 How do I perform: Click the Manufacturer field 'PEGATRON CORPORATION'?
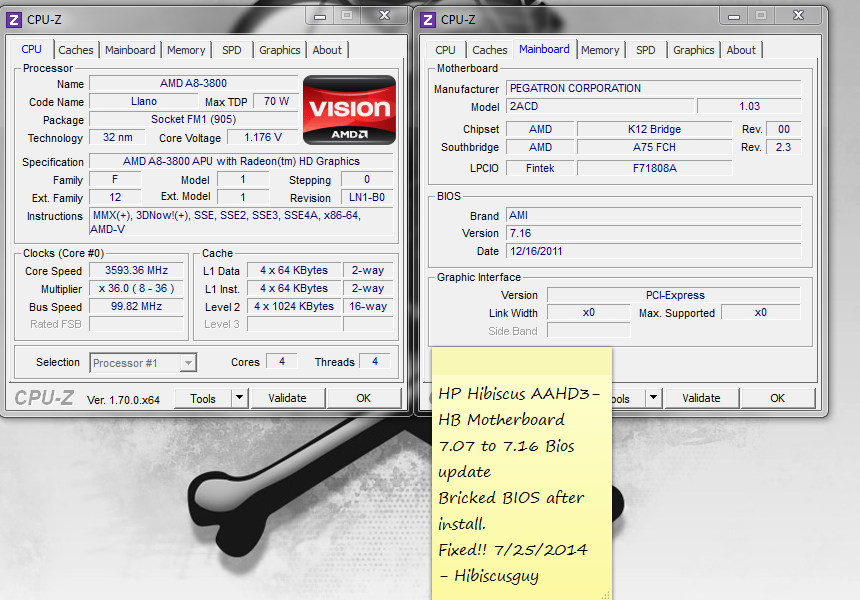coord(654,88)
